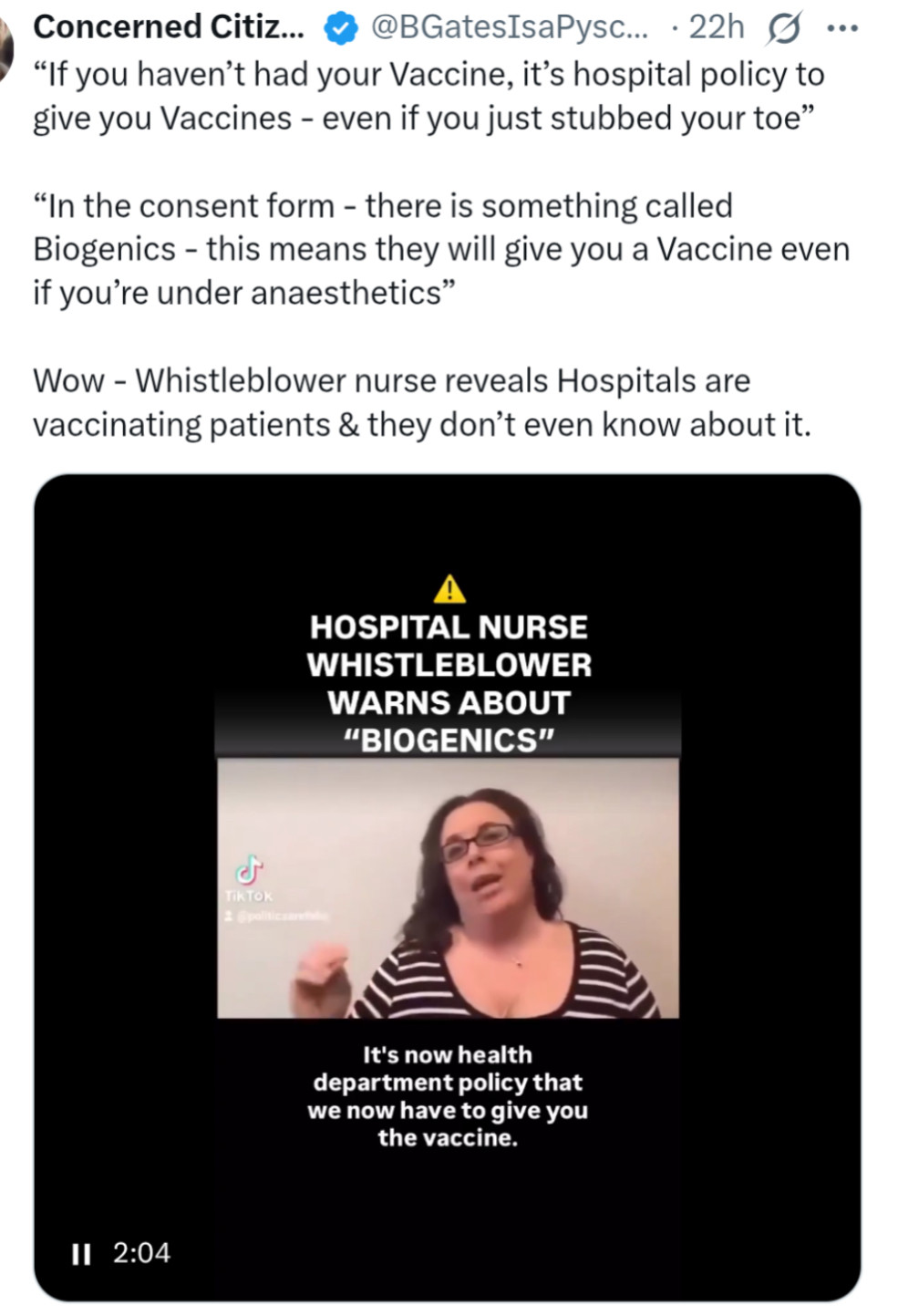Click the yellow warning triangle icon

click(449, 589)
